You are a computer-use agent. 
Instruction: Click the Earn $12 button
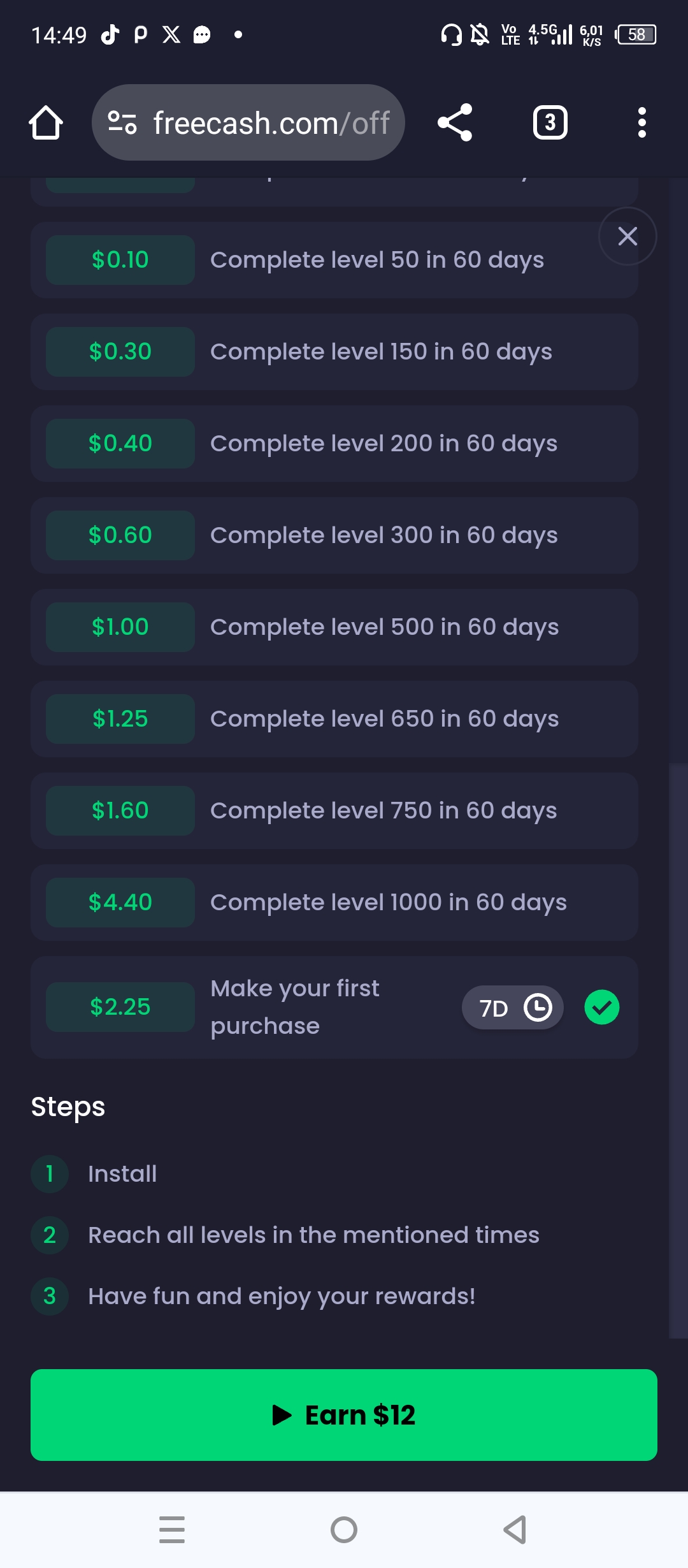(x=344, y=1415)
